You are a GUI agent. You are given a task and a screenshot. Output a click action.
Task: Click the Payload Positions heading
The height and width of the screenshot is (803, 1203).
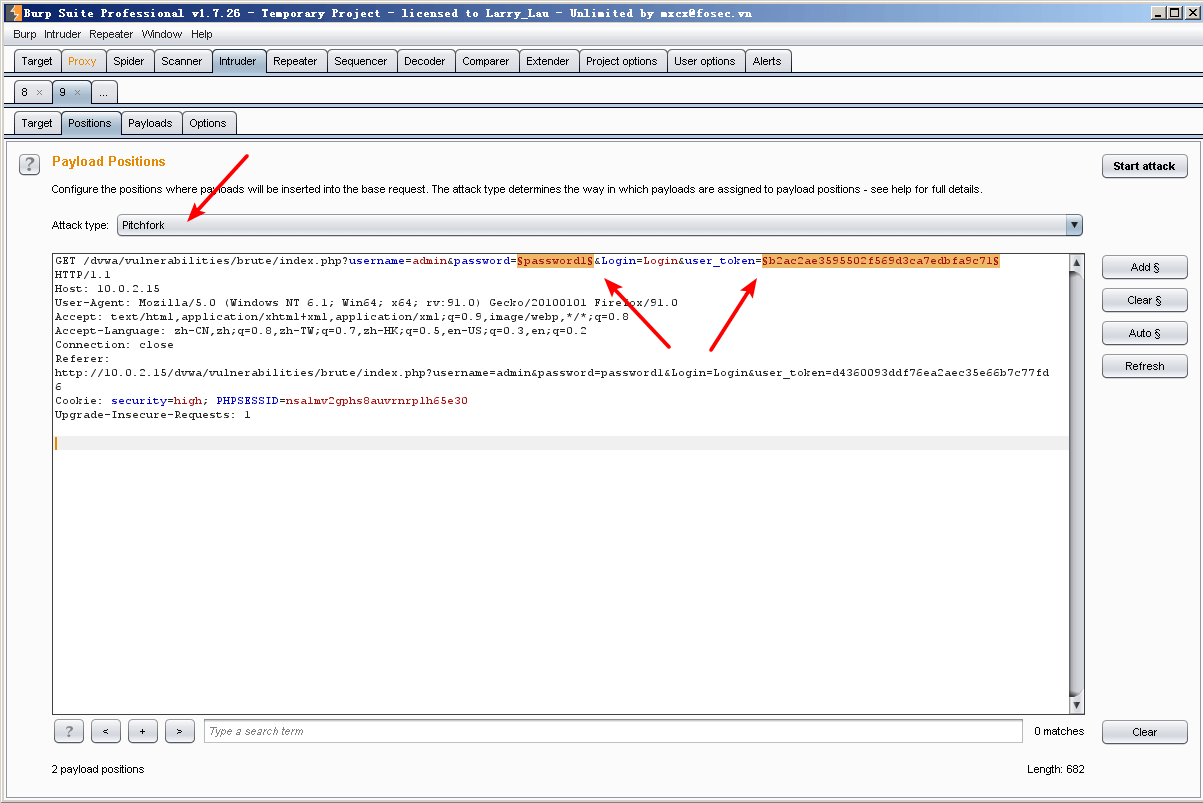tap(109, 161)
